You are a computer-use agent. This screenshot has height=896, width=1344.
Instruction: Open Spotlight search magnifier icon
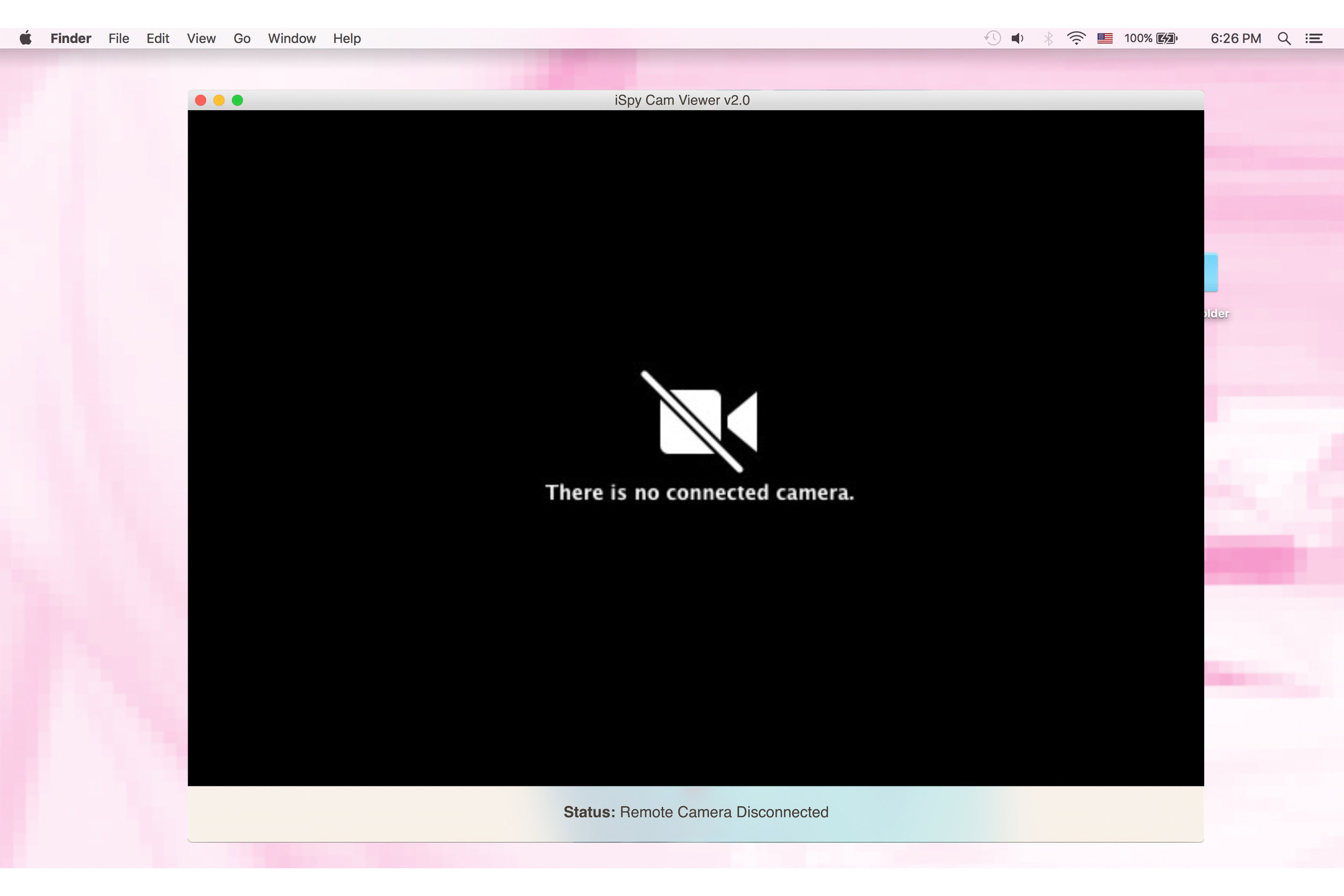[x=1284, y=38]
